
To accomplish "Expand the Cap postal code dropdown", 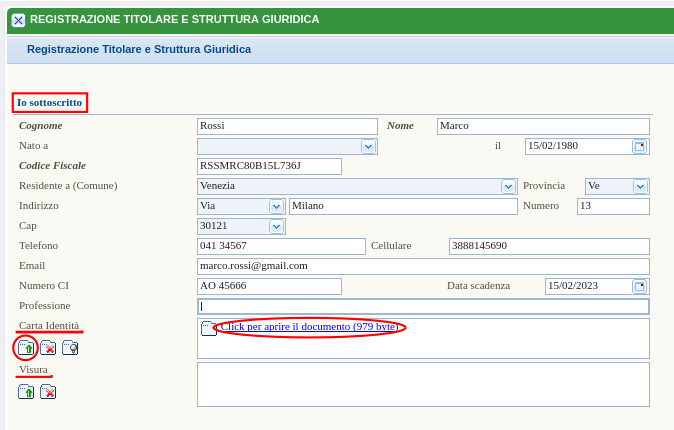I will [276, 226].
